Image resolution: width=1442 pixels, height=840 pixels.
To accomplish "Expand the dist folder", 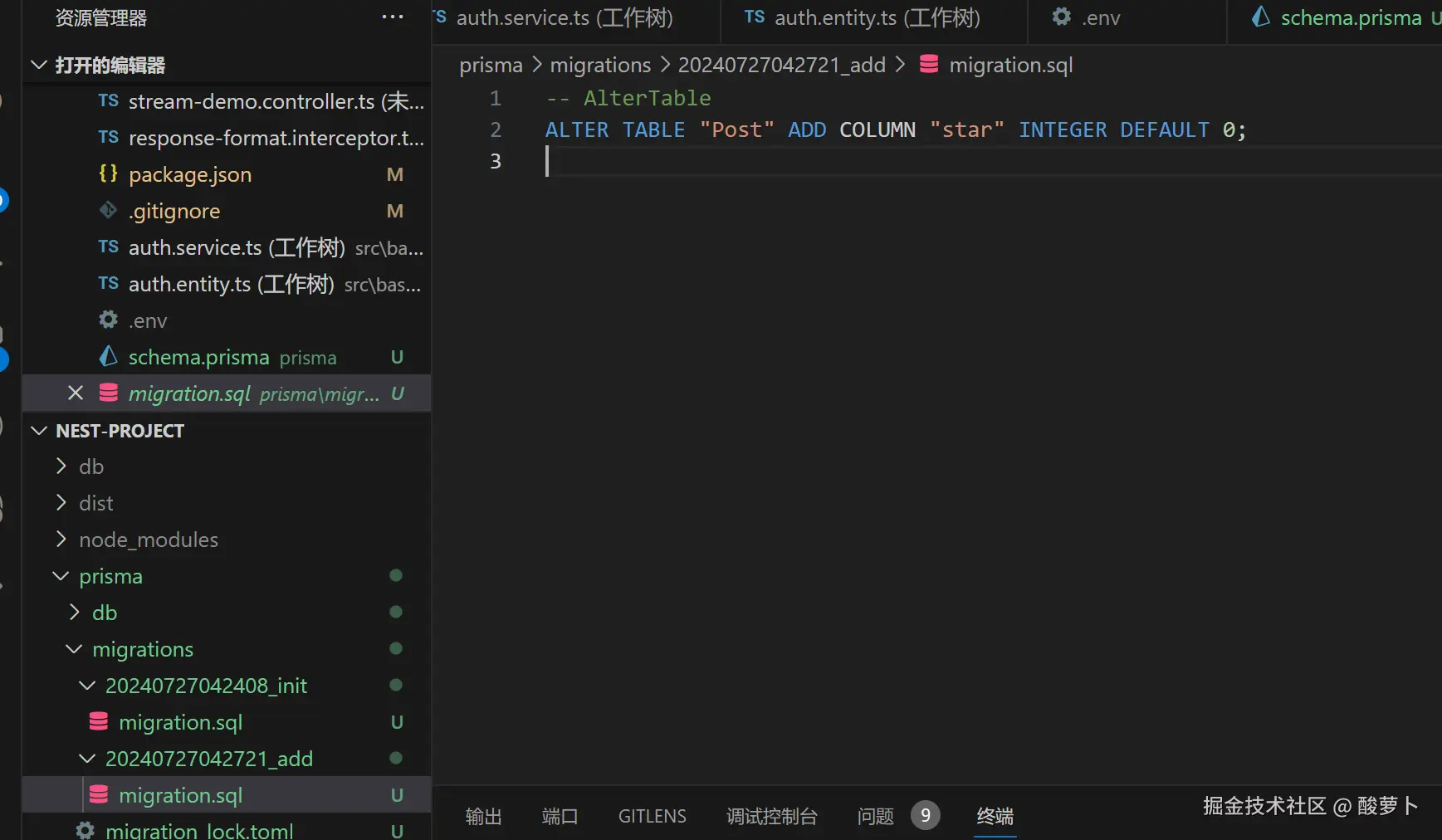I will point(61,503).
